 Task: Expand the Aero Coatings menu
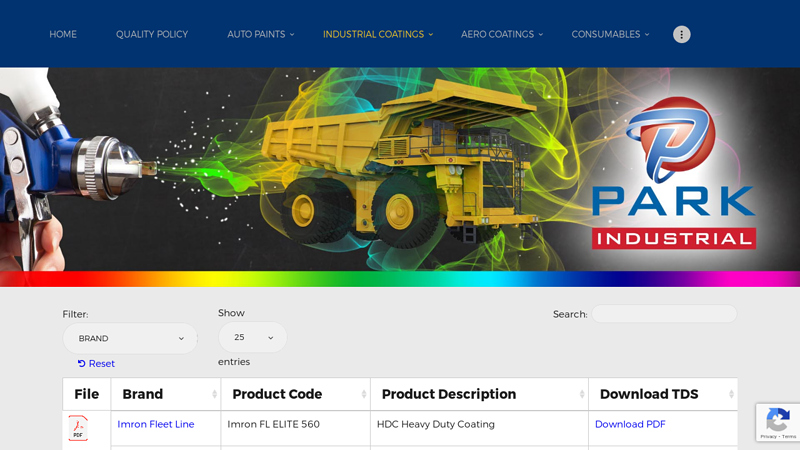click(x=502, y=34)
